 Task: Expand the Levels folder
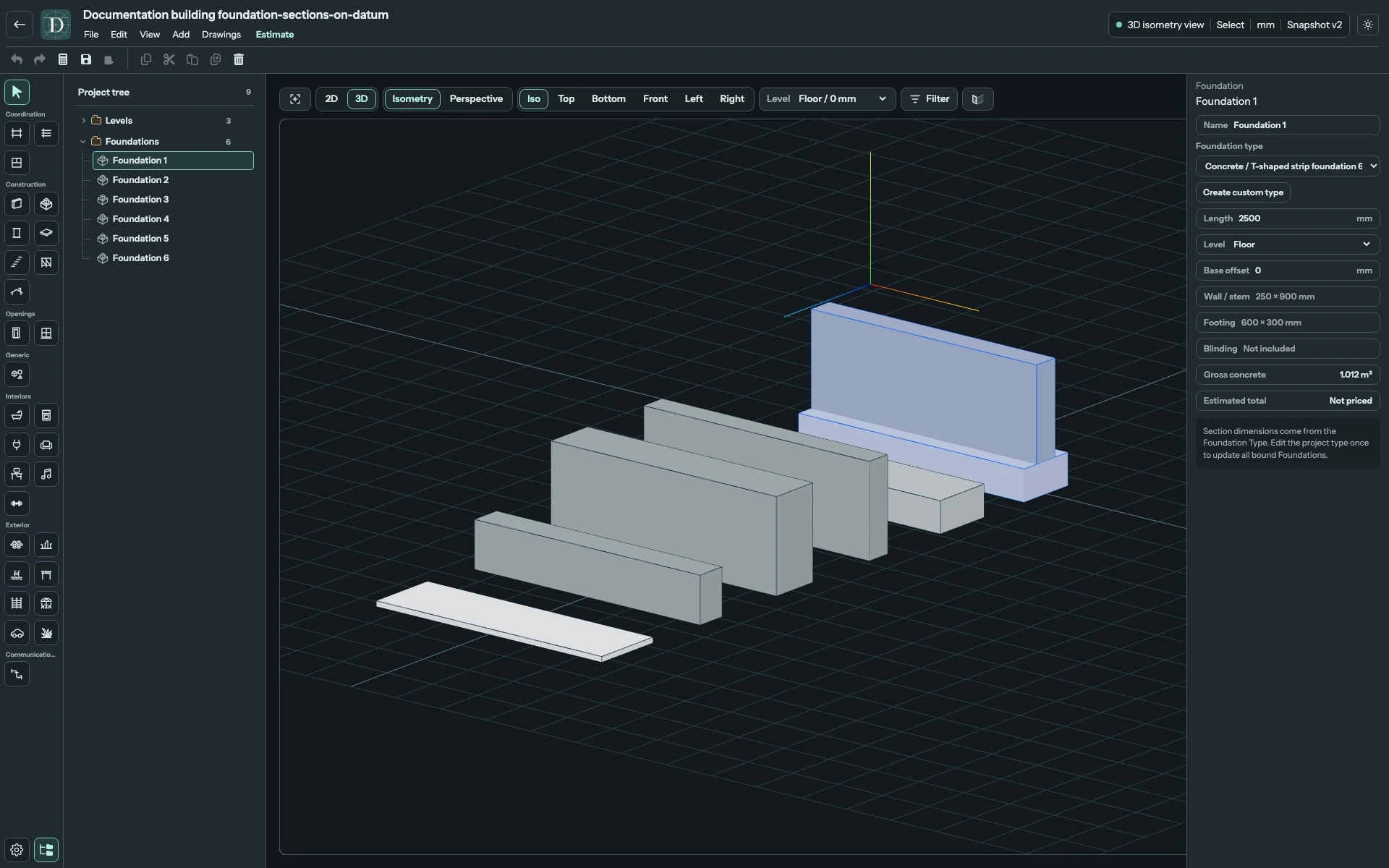[83, 121]
